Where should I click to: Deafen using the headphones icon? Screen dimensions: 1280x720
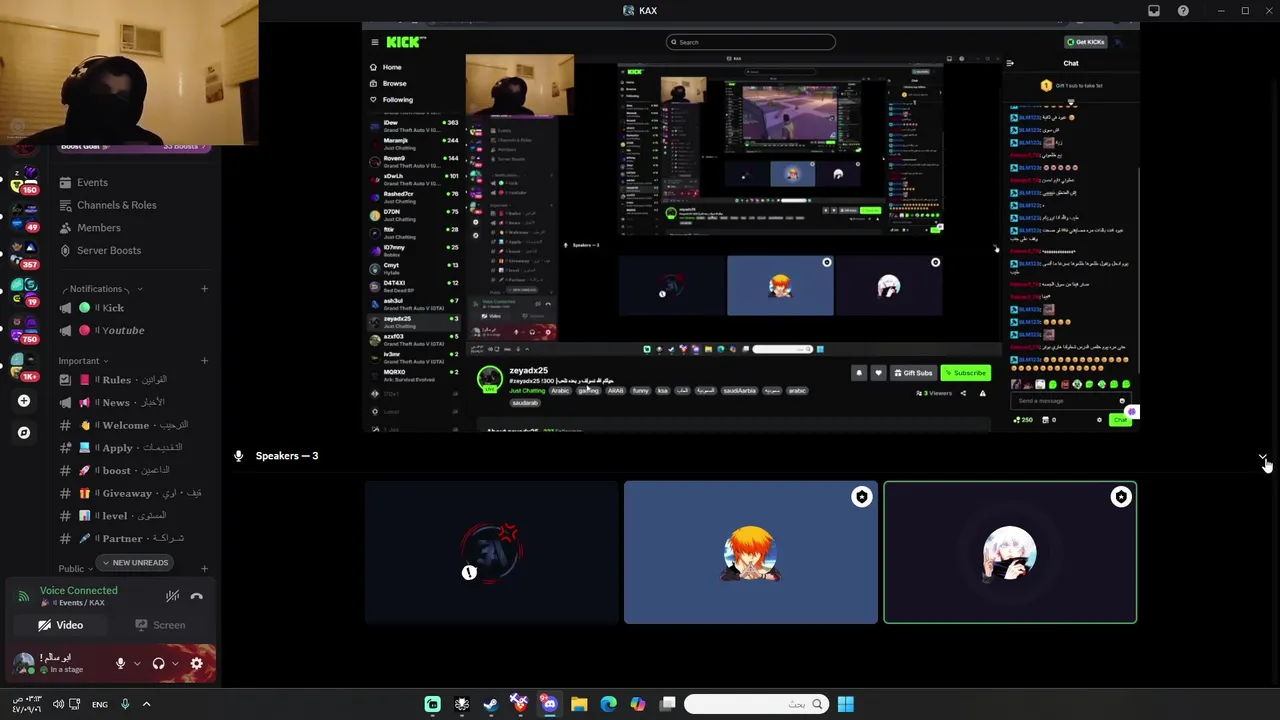point(158,663)
